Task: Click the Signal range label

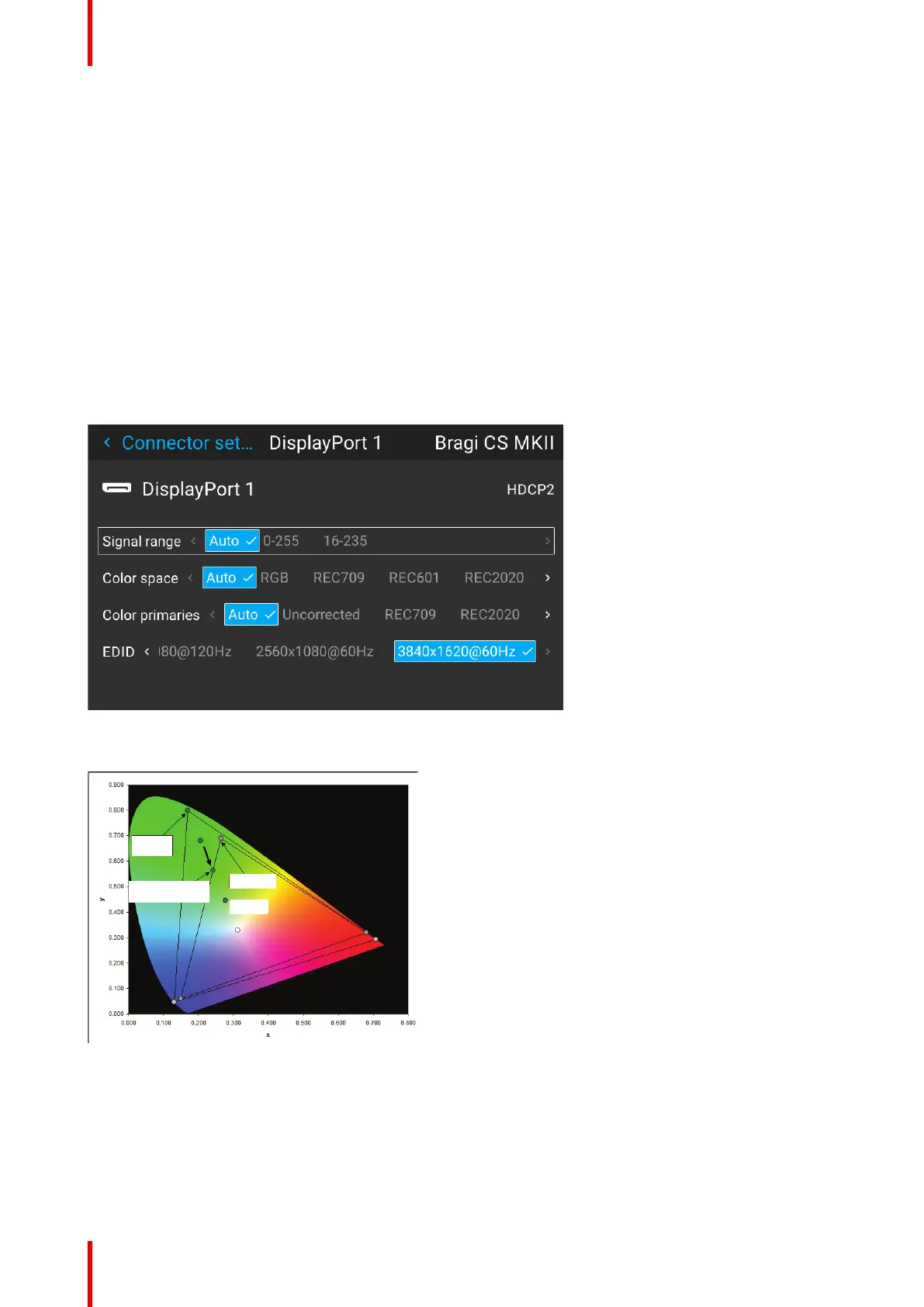Action: [141, 541]
